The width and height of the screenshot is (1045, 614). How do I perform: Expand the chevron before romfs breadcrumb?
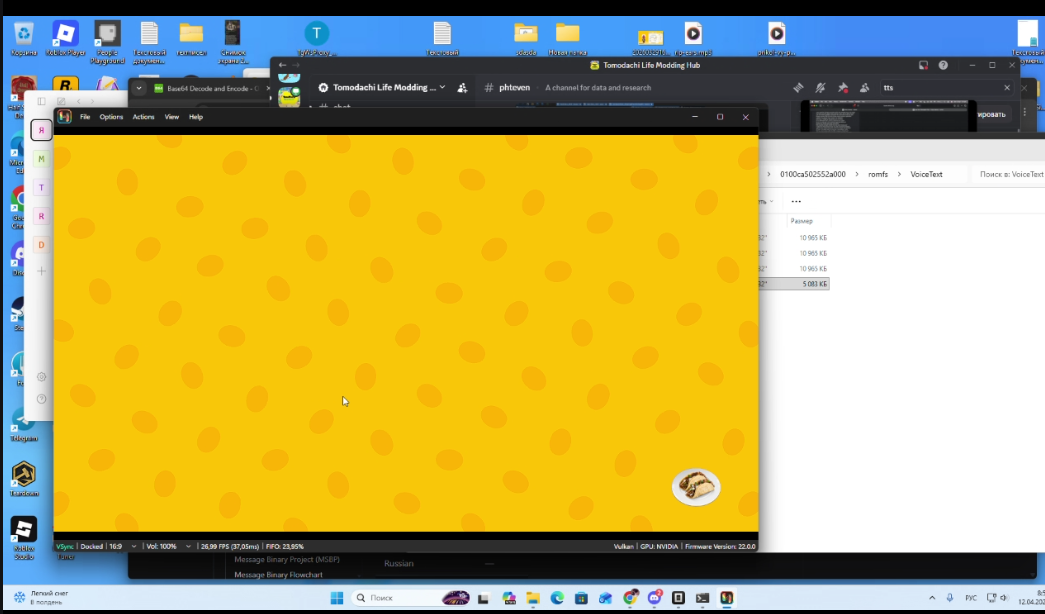point(857,174)
